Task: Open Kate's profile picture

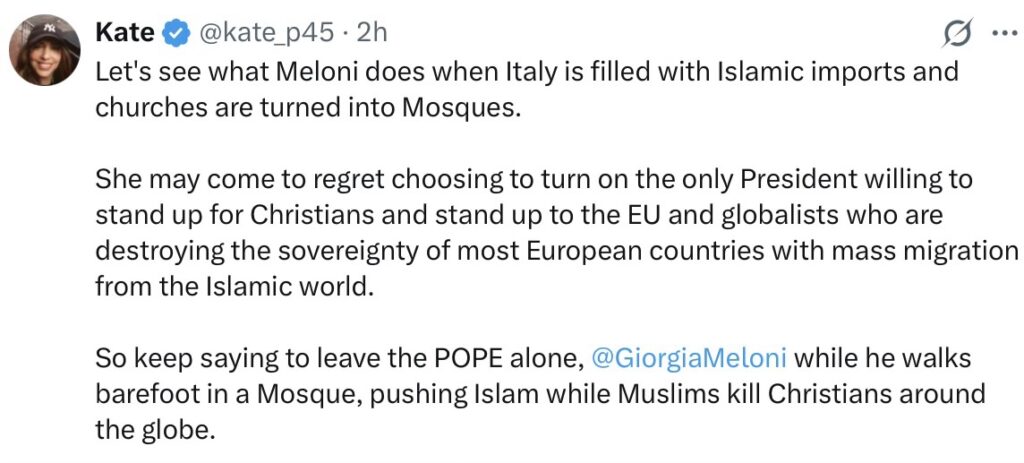Action: tap(44, 50)
